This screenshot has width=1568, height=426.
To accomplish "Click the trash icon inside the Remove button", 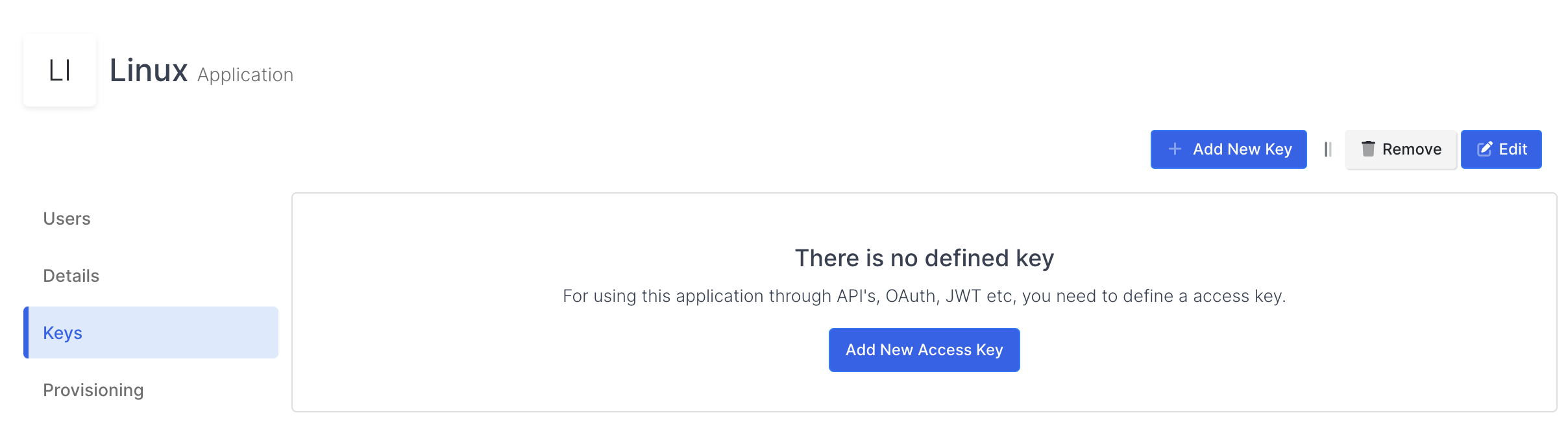I will pyautogui.click(x=1368, y=149).
